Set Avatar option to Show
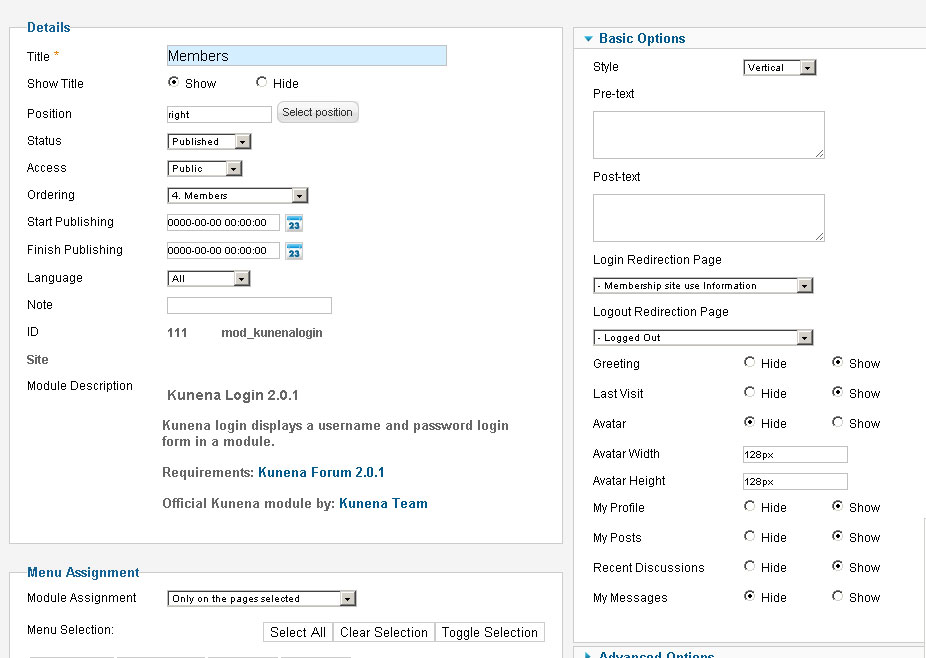The height and width of the screenshot is (658, 926). click(838, 423)
